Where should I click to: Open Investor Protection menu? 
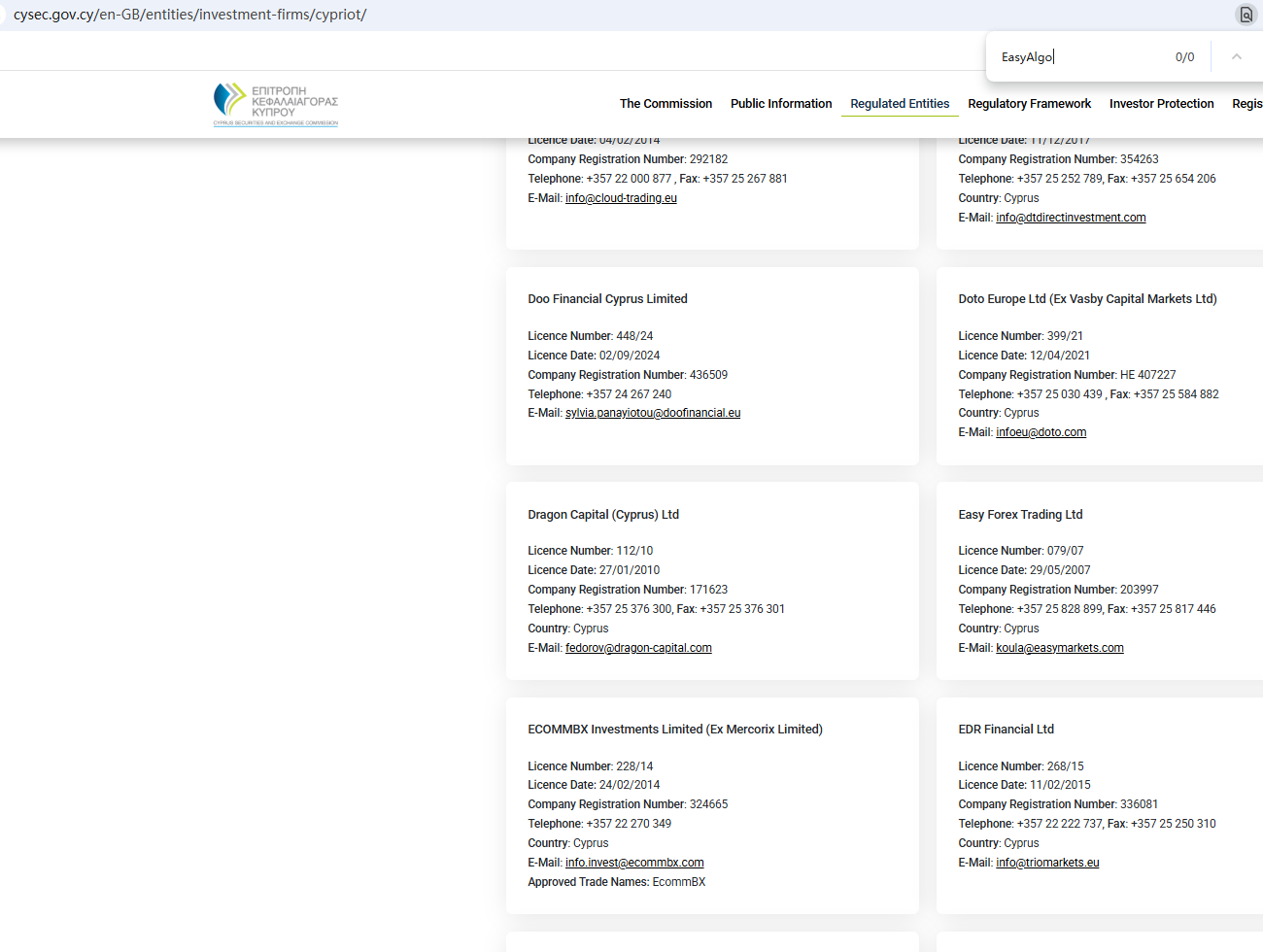(x=1161, y=104)
